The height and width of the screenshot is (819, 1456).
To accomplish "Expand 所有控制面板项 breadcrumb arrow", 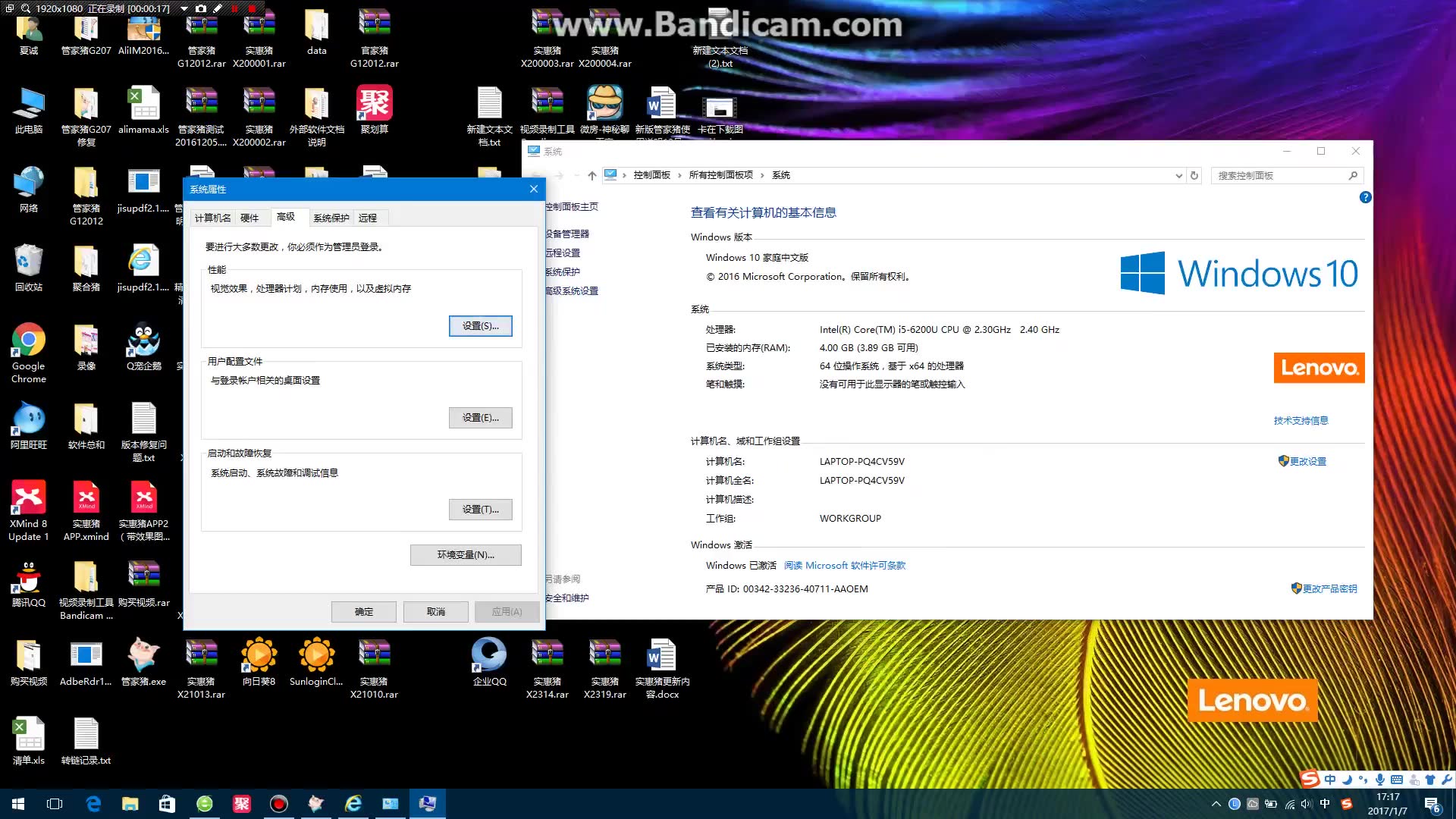I will tap(762, 175).
